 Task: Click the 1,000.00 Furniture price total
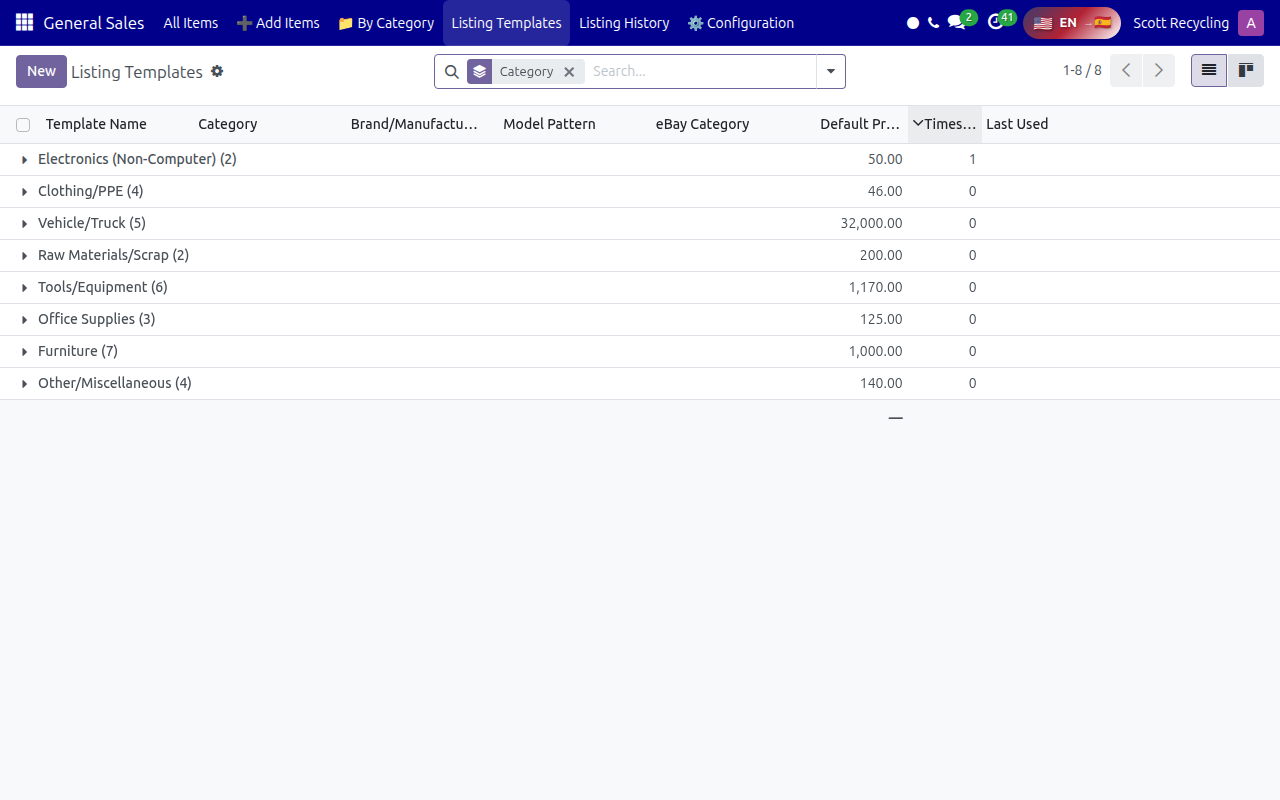875,351
